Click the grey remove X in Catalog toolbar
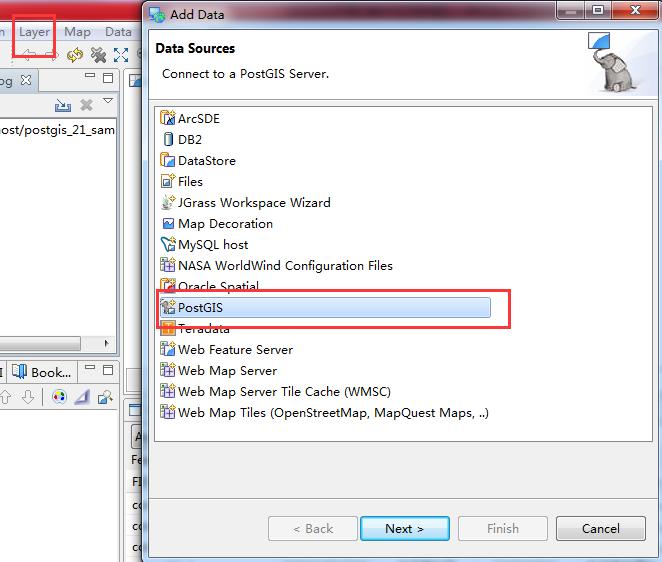This screenshot has width=662, height=562. (x=87, y=105)
